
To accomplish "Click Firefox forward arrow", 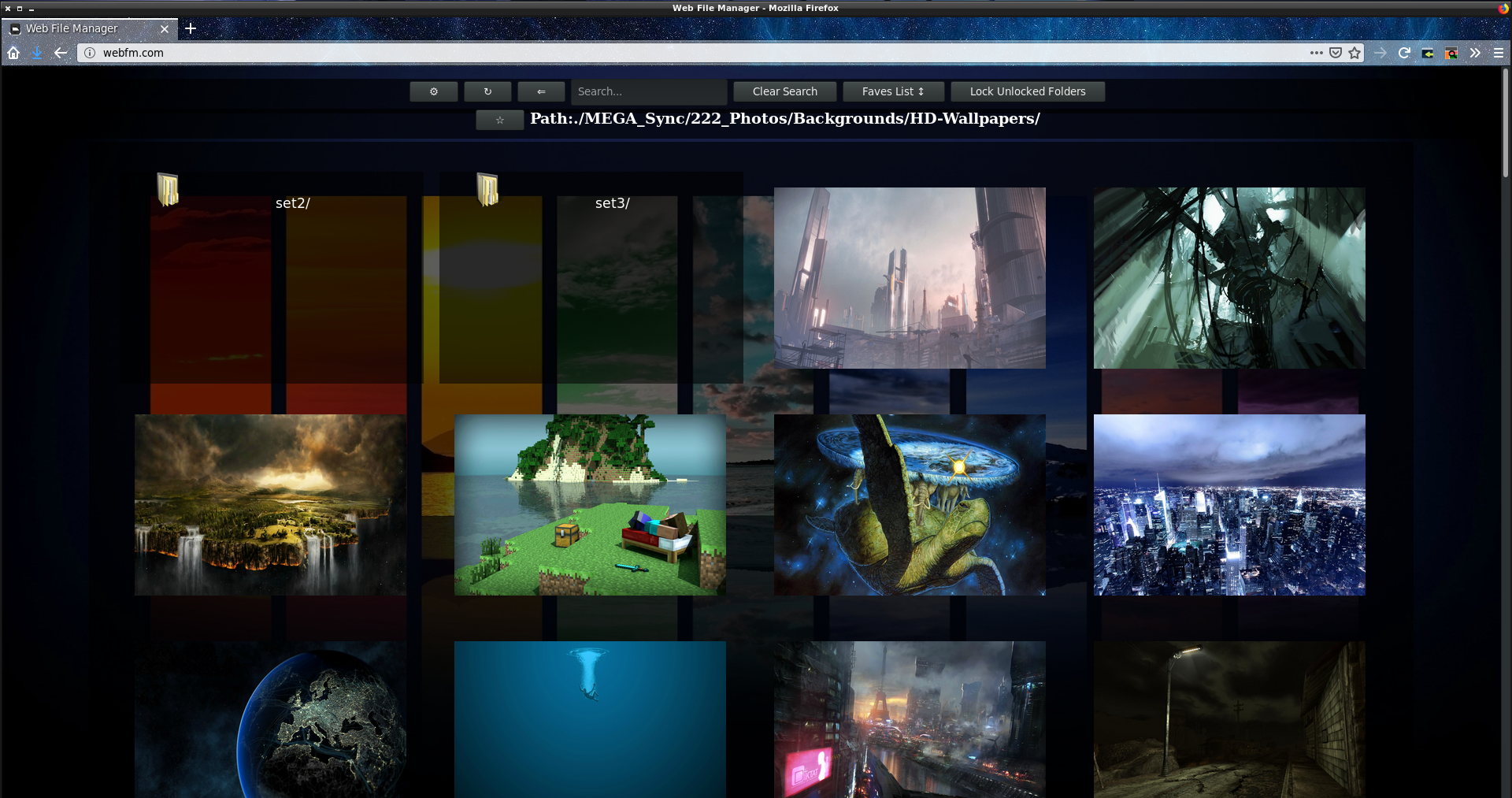I will pos(1380,53).
